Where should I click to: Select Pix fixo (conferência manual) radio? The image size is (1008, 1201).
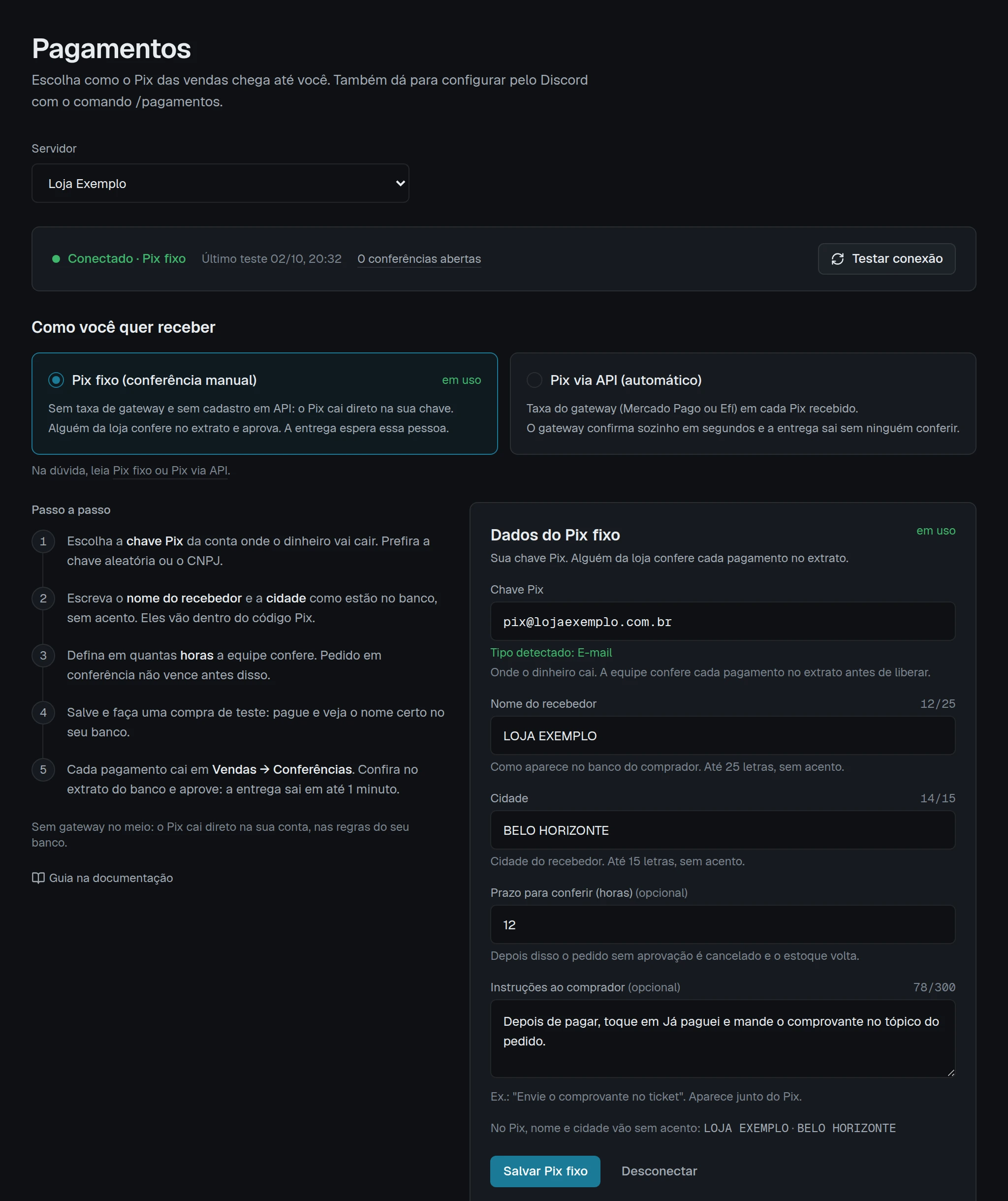coord(56,380)
